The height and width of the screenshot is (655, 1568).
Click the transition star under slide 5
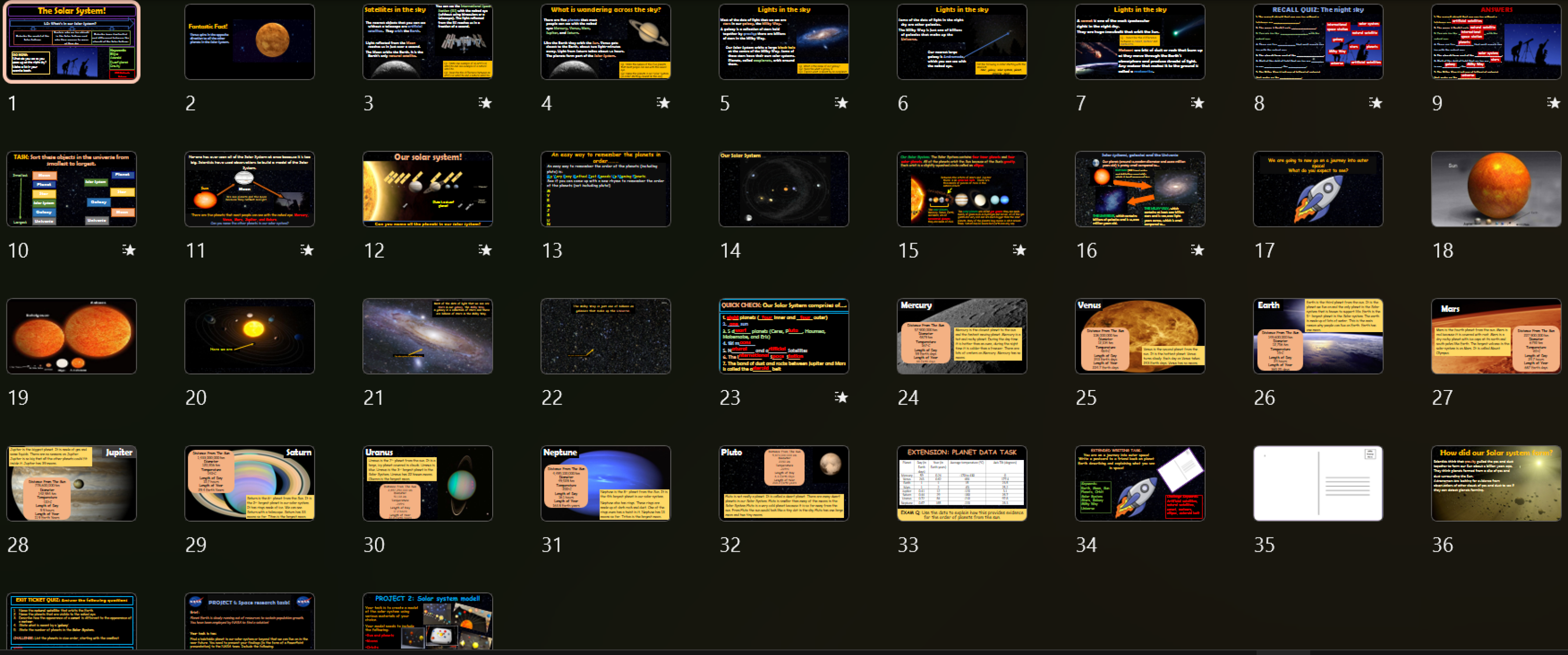[841, 103]
